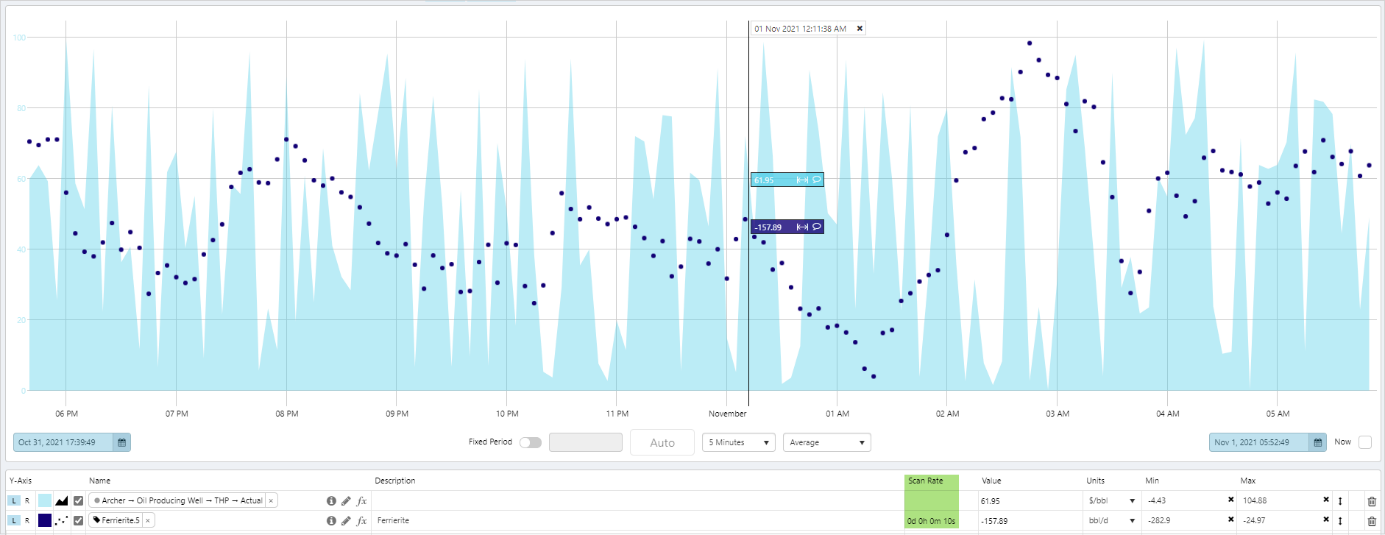Edit the Ferrierite.5 tag with the pencil icon
Viewport: 1385px width, 535px height.
[x=346, y=520]
